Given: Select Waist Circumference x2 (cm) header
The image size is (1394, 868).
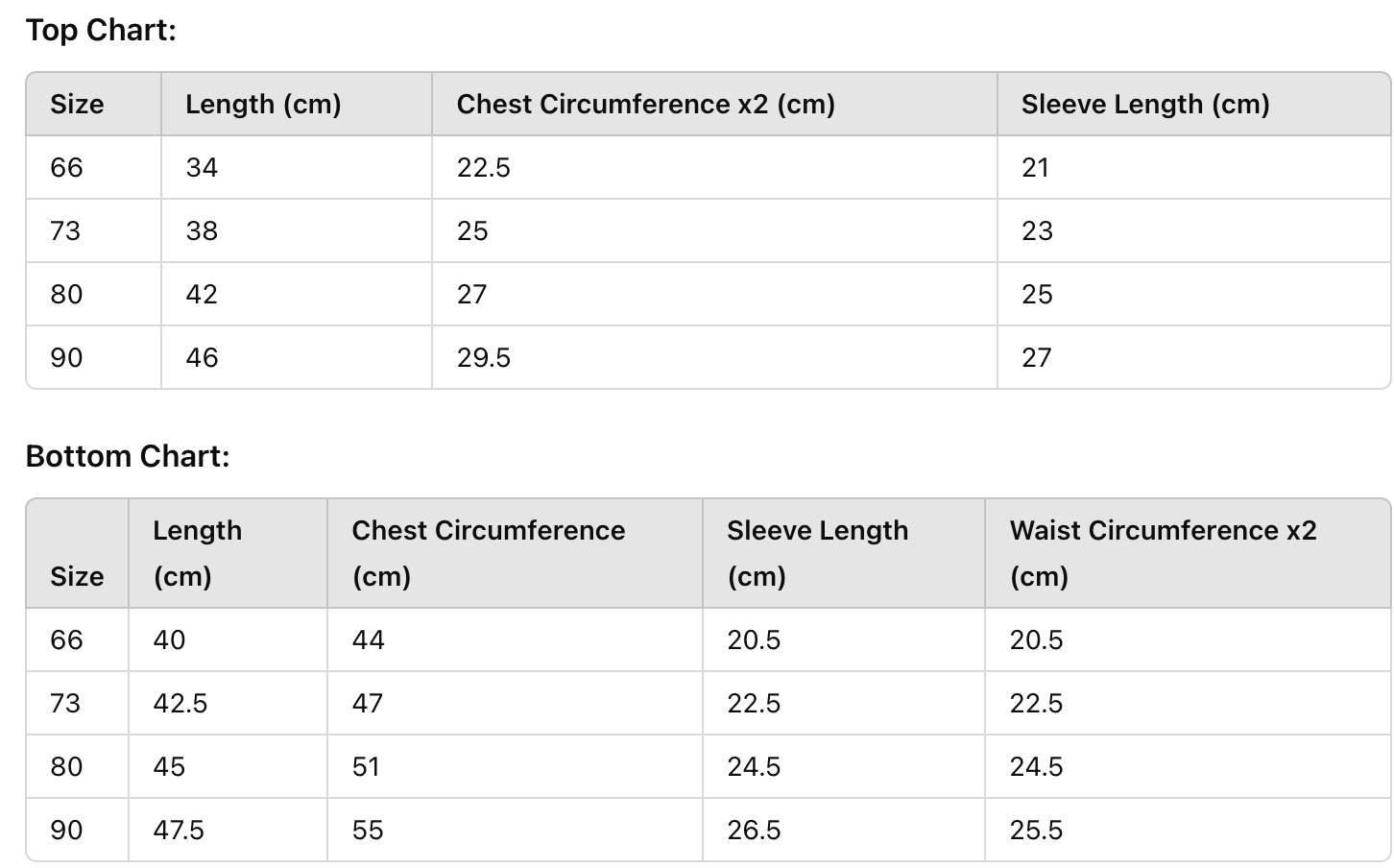Looking at the screenshot, I should pos(1163,553).
